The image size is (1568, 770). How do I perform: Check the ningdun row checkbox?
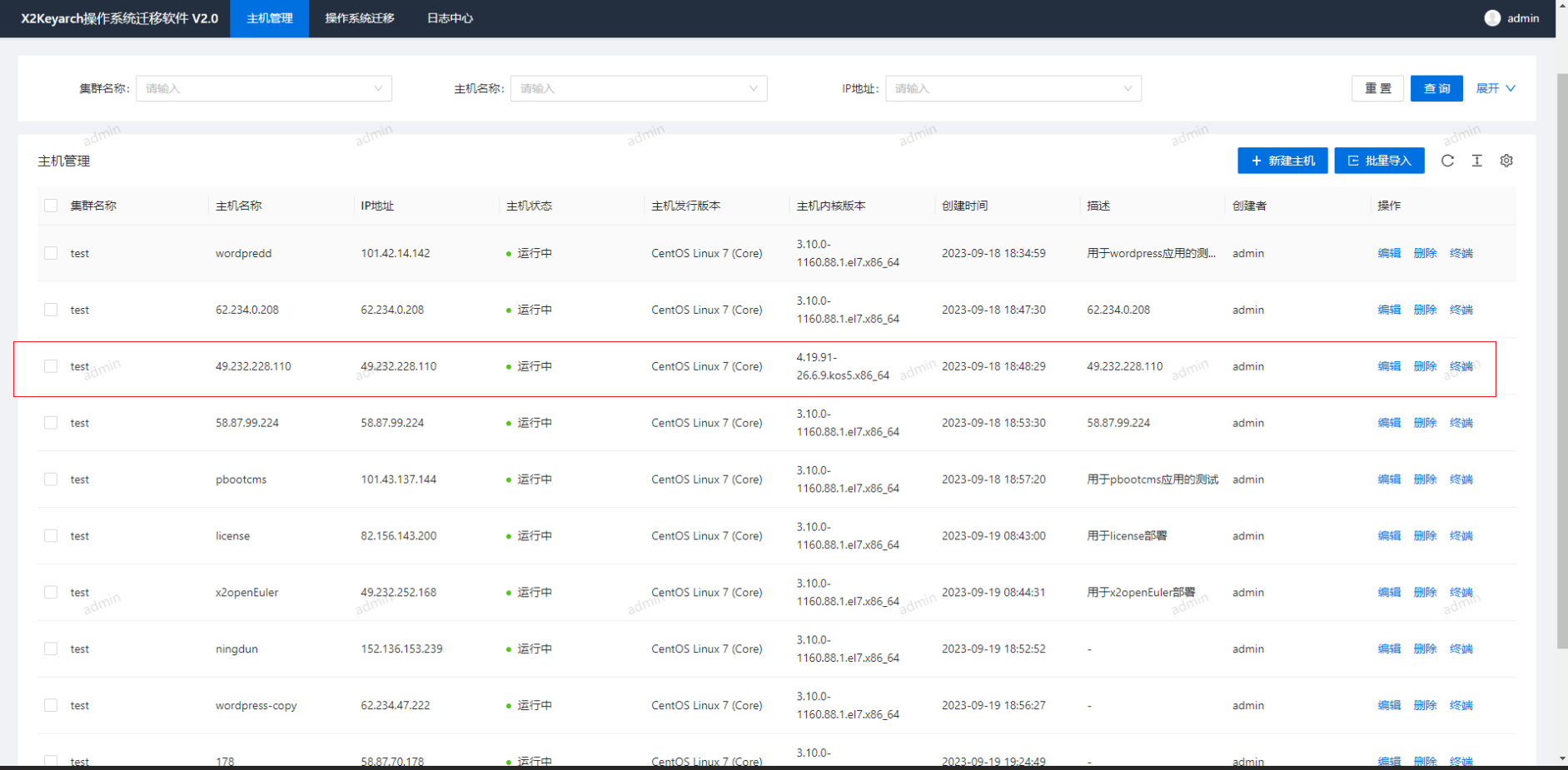point(51,648)
